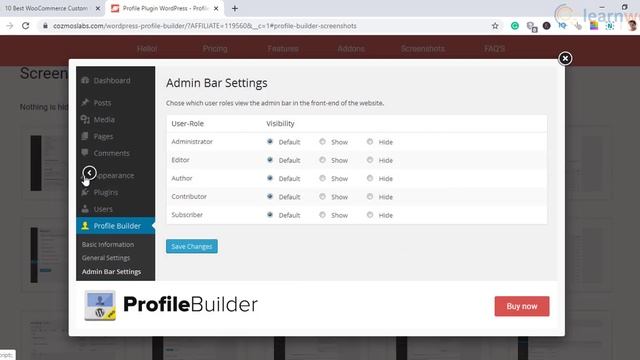Image resolution: width=640 pixels, height=360 pixels.
Task: Select Show for Subscriber role
Action: (322, 215)
